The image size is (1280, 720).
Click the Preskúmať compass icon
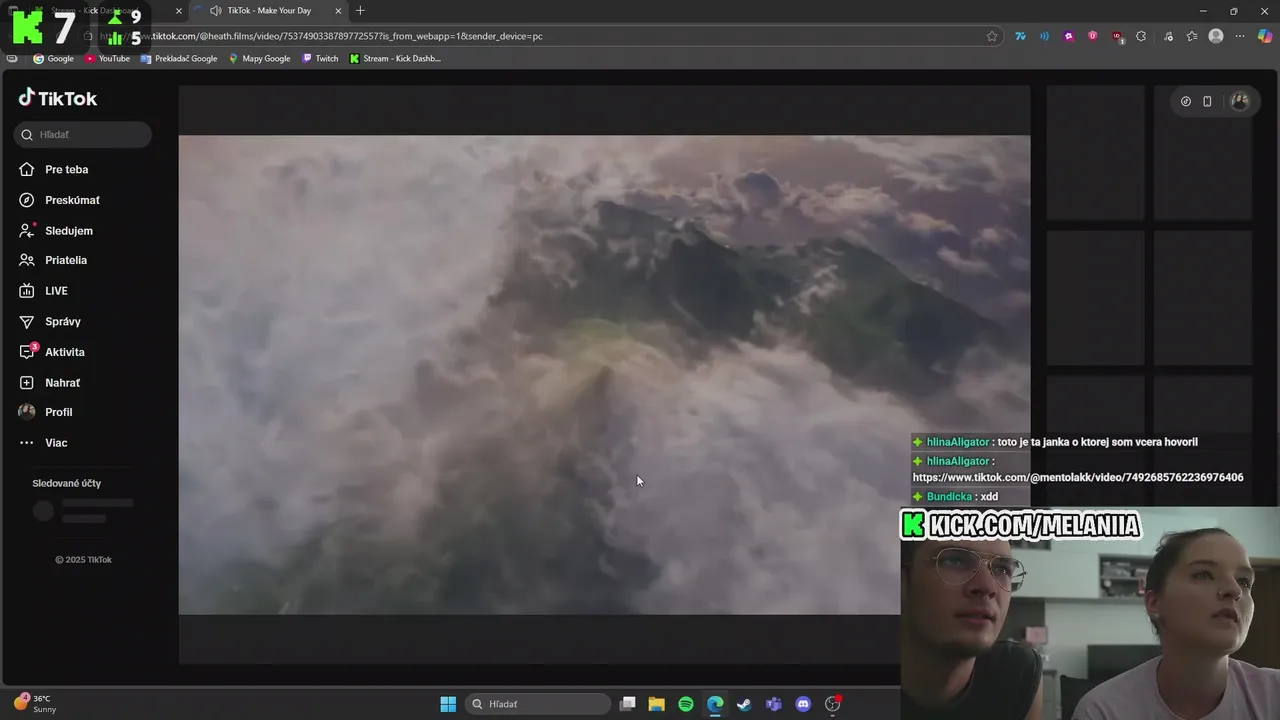[x=27, y=200]
